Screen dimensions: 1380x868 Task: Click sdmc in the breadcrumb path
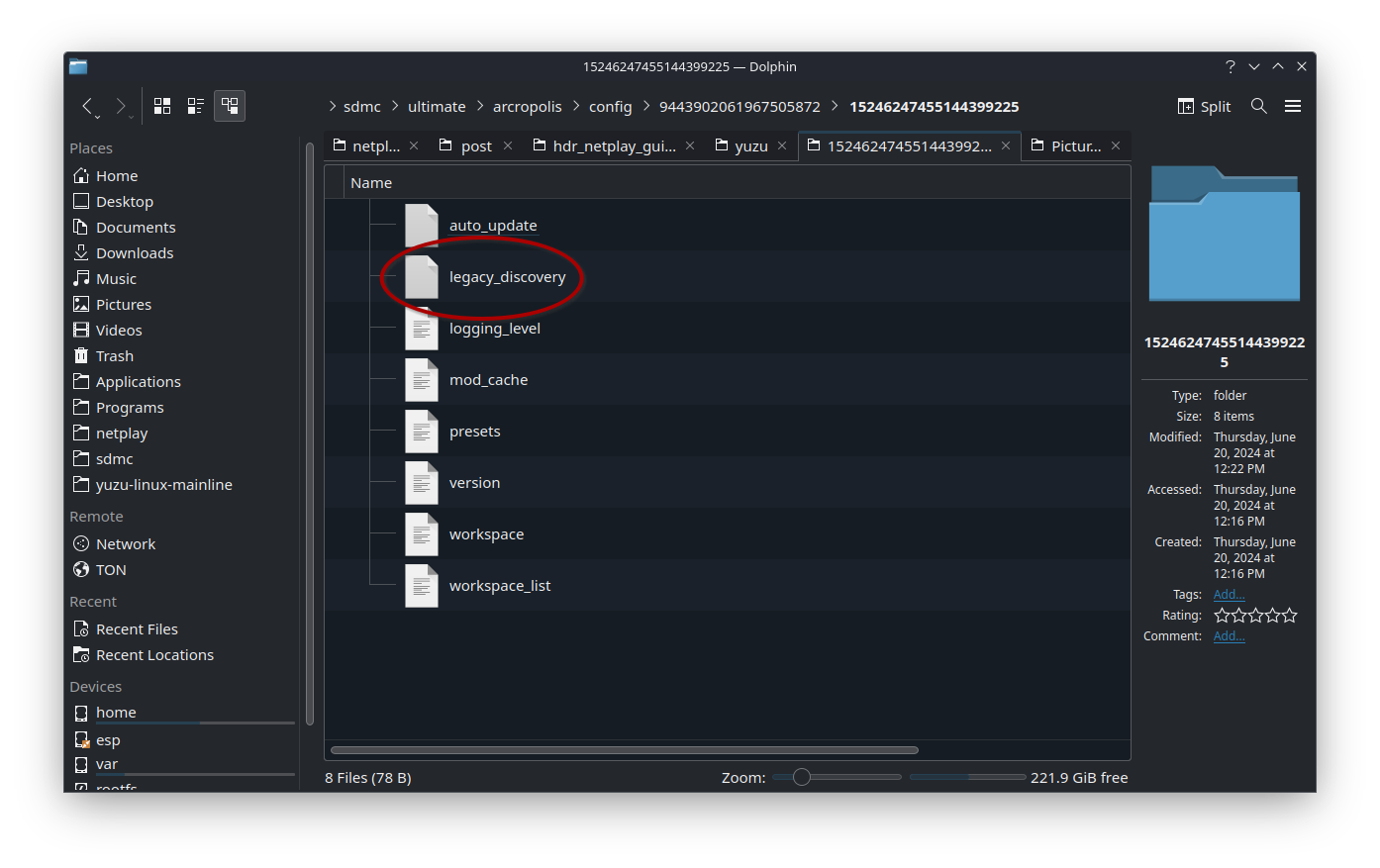362,107
